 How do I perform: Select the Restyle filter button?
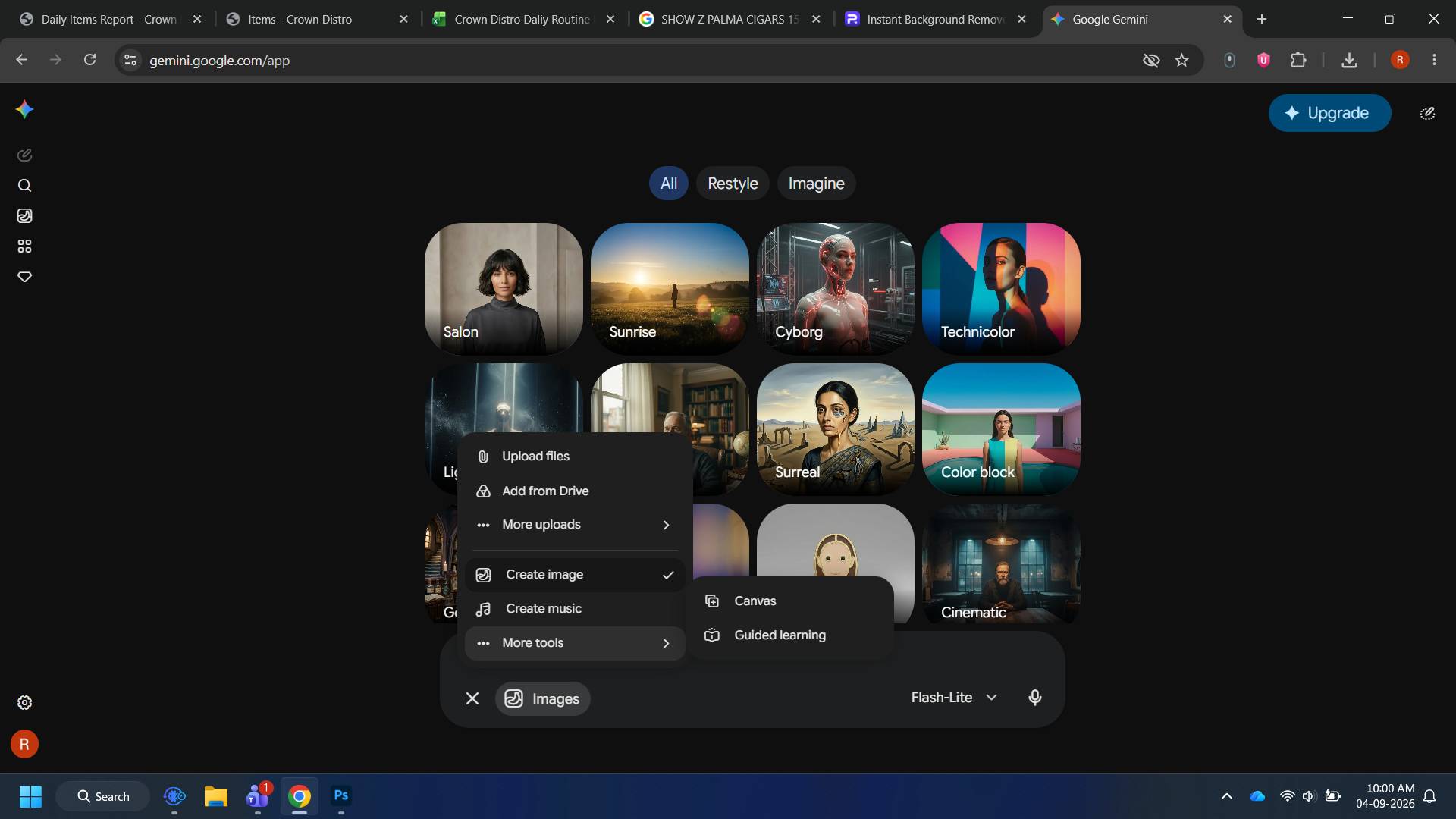click(733, 184)
